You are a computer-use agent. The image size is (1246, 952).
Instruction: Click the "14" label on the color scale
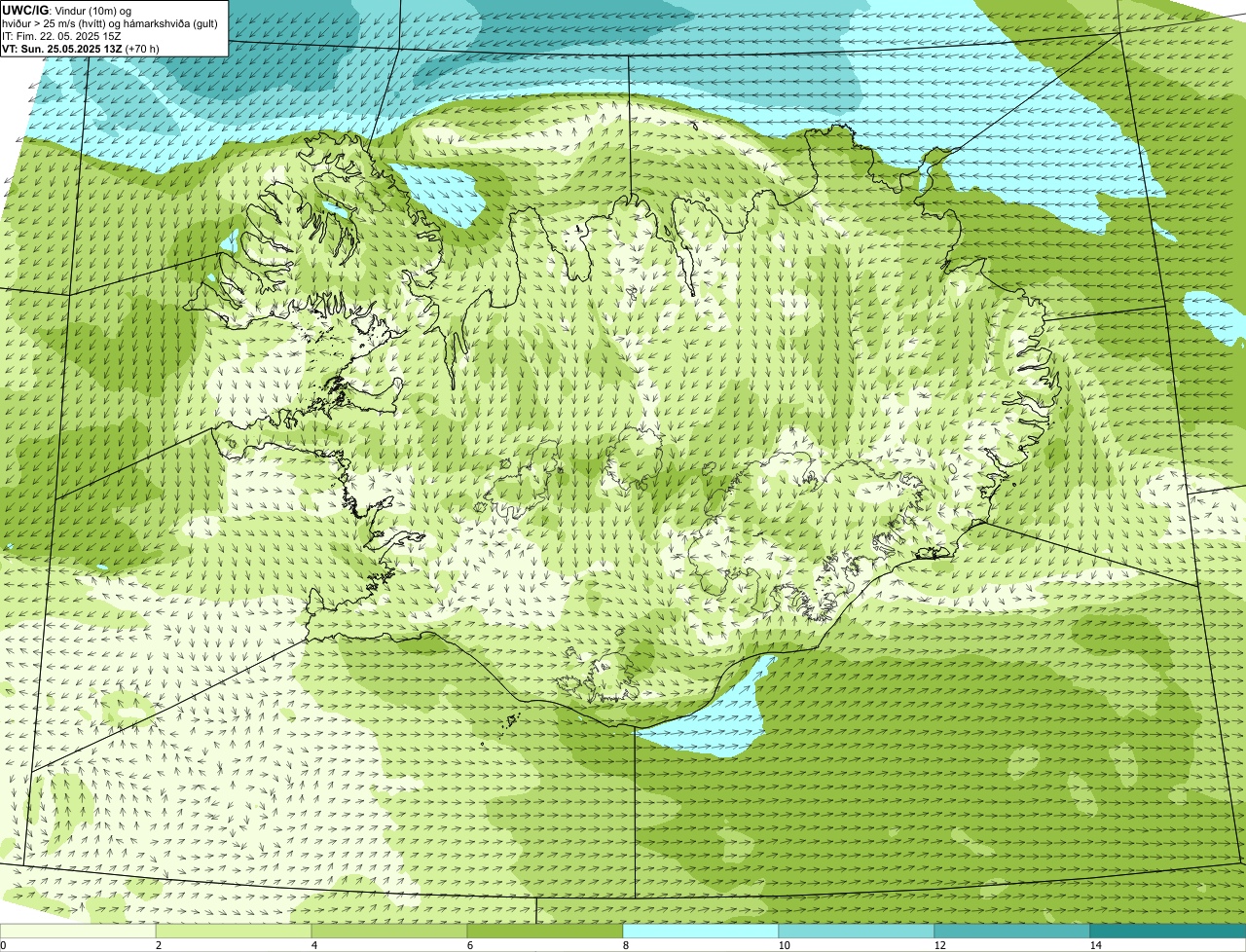1095,945
